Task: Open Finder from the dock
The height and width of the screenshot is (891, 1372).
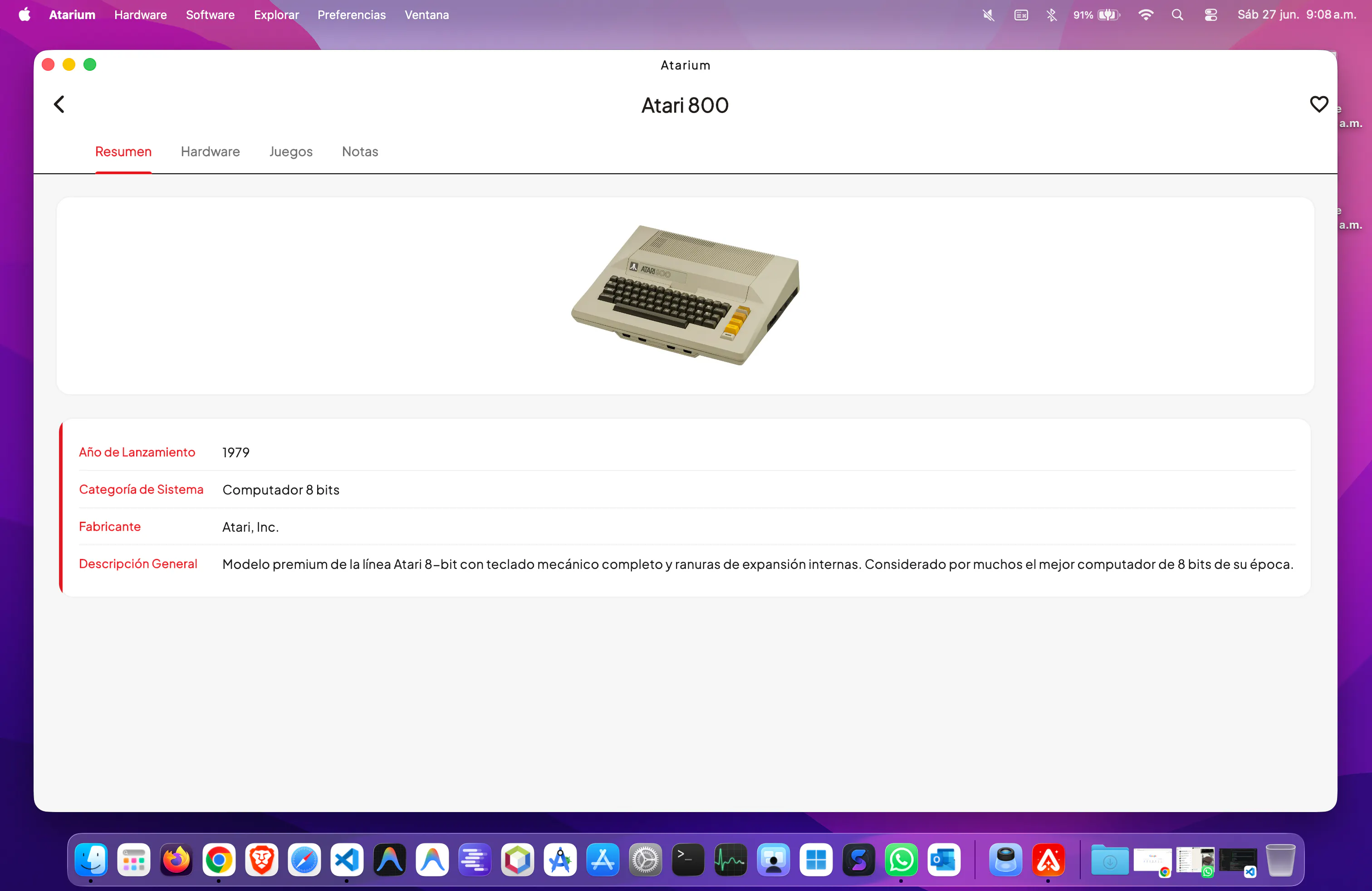Action: 91,860
